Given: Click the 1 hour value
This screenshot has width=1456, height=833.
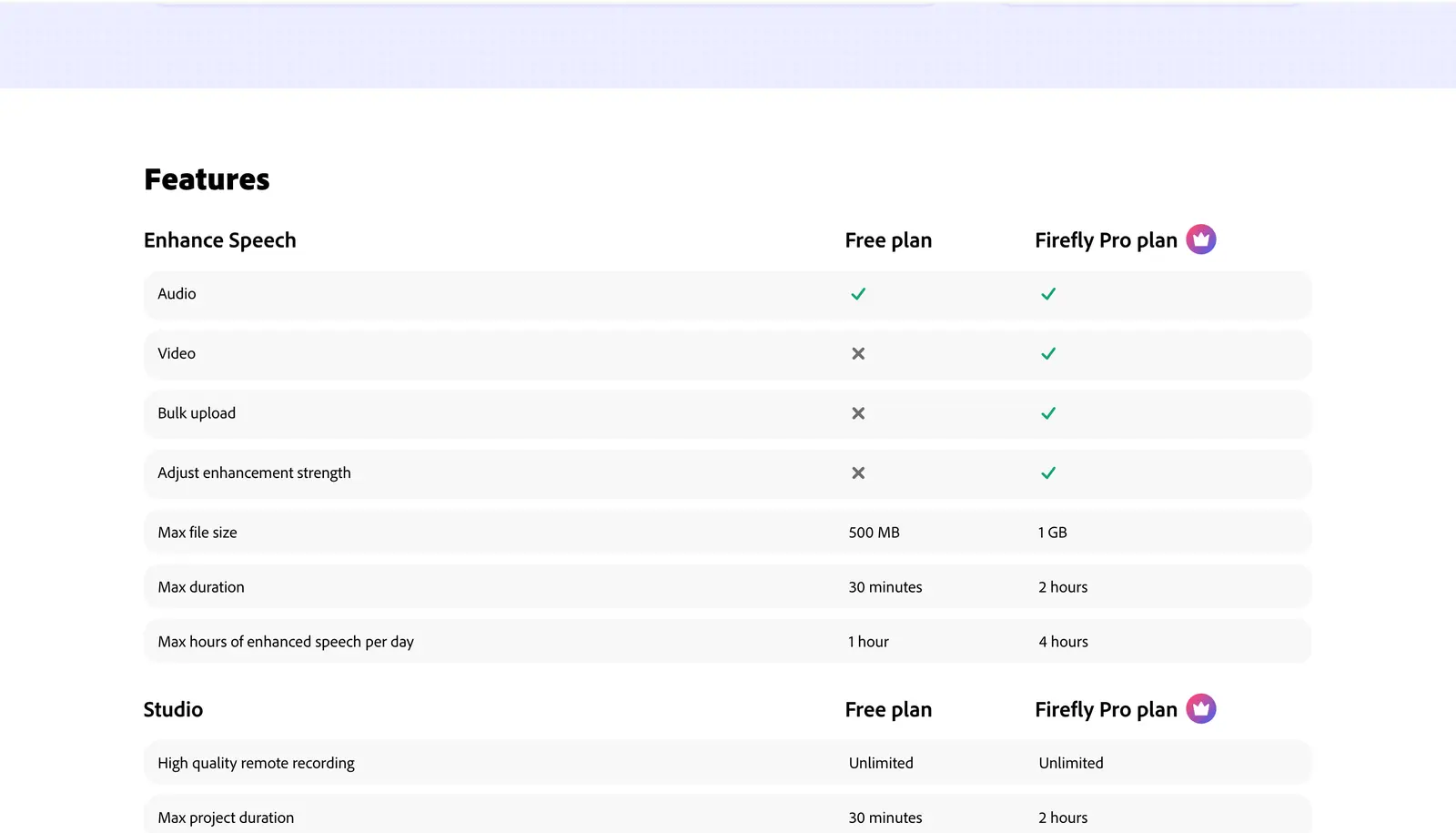Looking at the screenshot, I should [x=868, y=642].
